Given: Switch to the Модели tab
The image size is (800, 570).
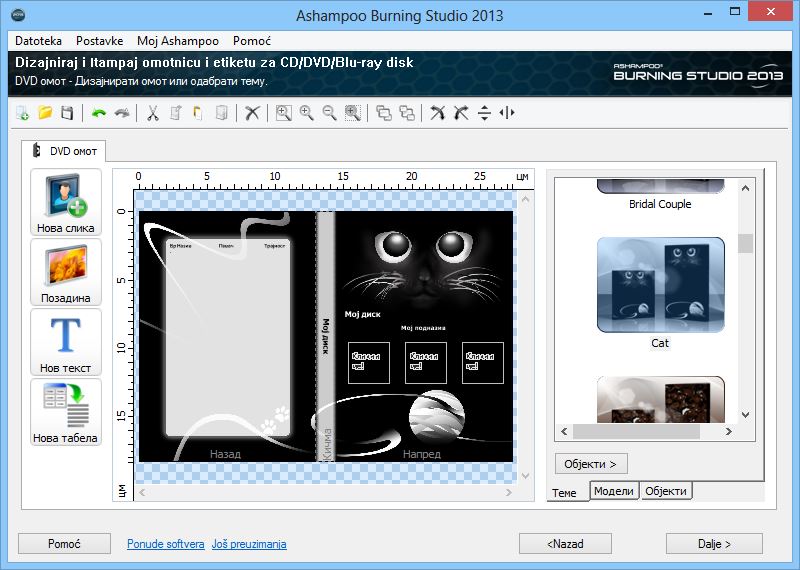Looking at the screenshot, I should click(613, 491).
